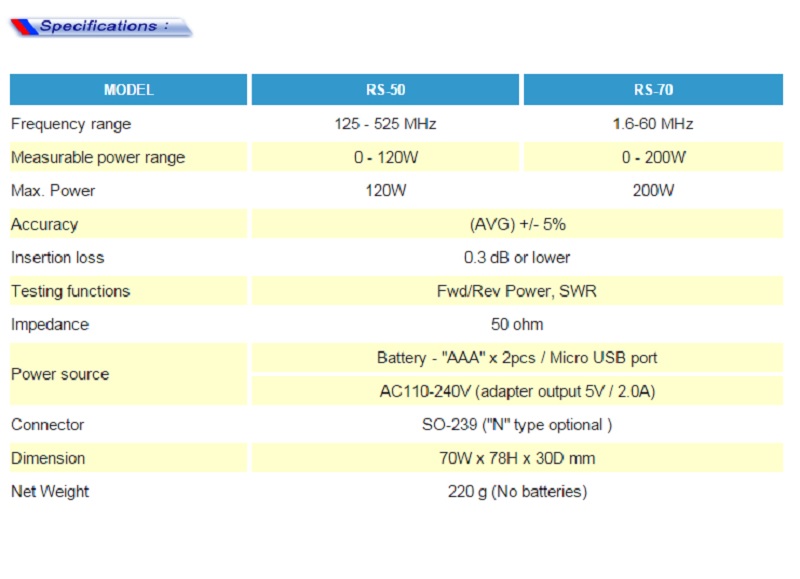Click the 50 ohm impedance value
This screenshot has height=579, width=800.
pos(517,324)
